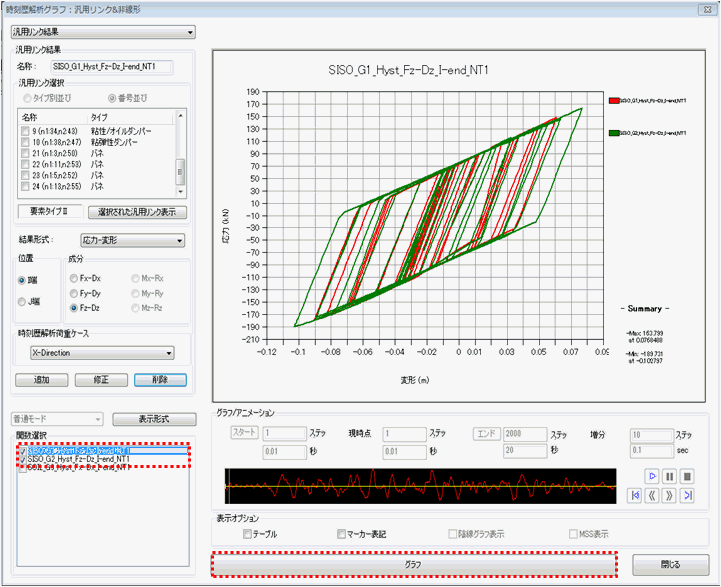The width and height of the screenshot is (721, 587).
Task: Select the Fy-Dy component
Action: [x=74, y=293]
